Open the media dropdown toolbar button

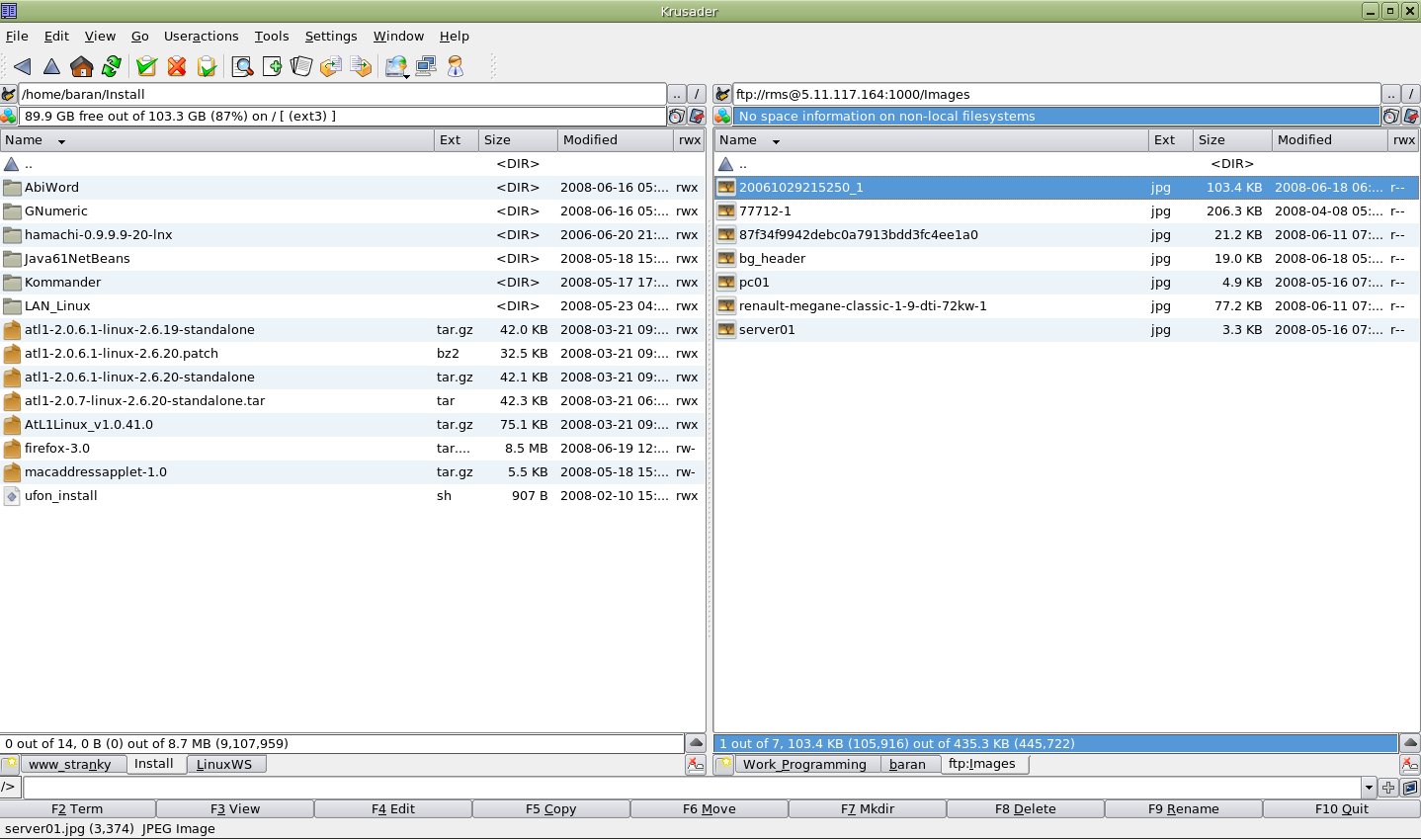(x=396, y=66)
